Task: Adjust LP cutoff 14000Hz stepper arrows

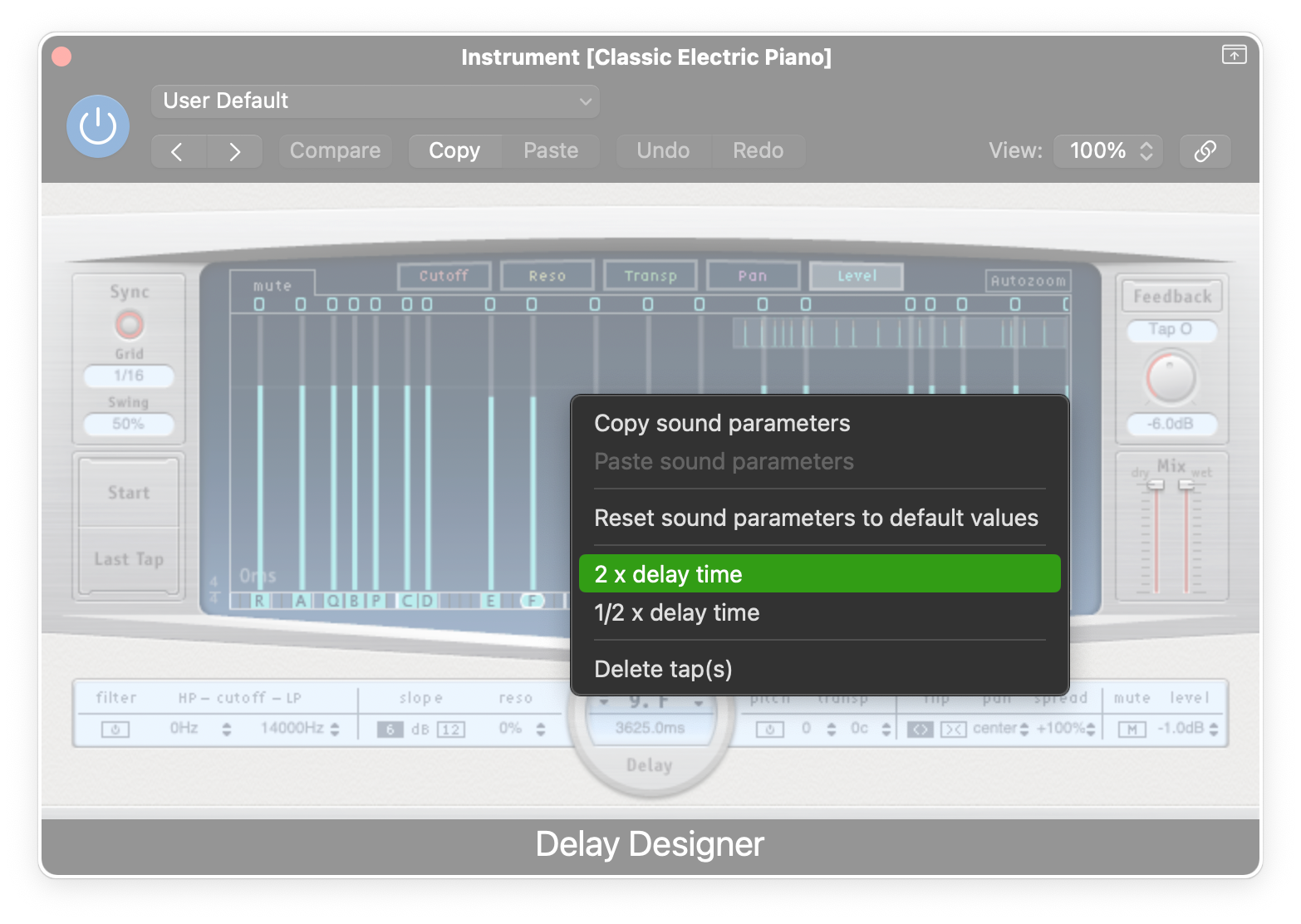Action: [335, 730]
